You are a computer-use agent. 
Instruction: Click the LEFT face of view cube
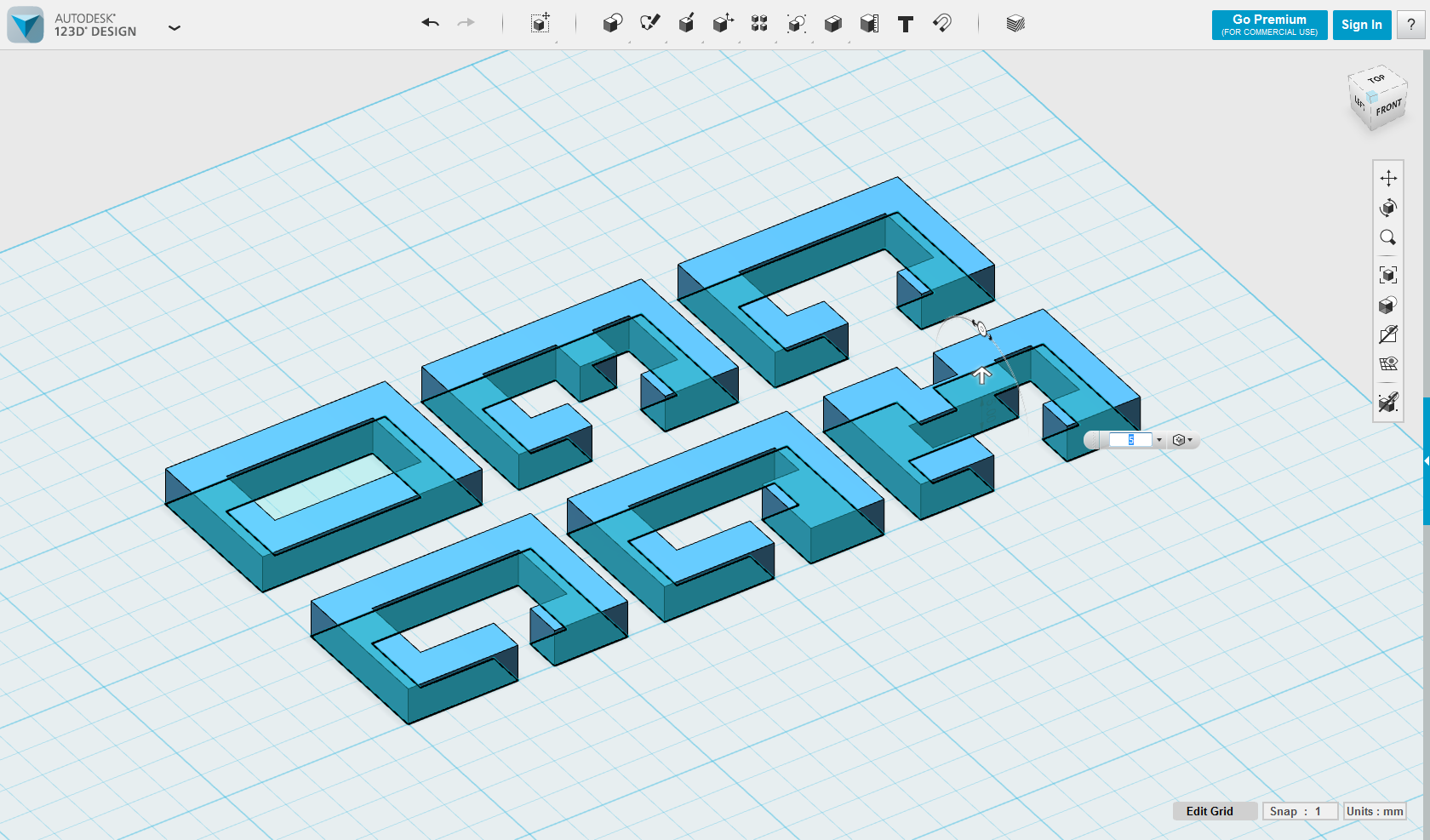tap(1359, 103)
